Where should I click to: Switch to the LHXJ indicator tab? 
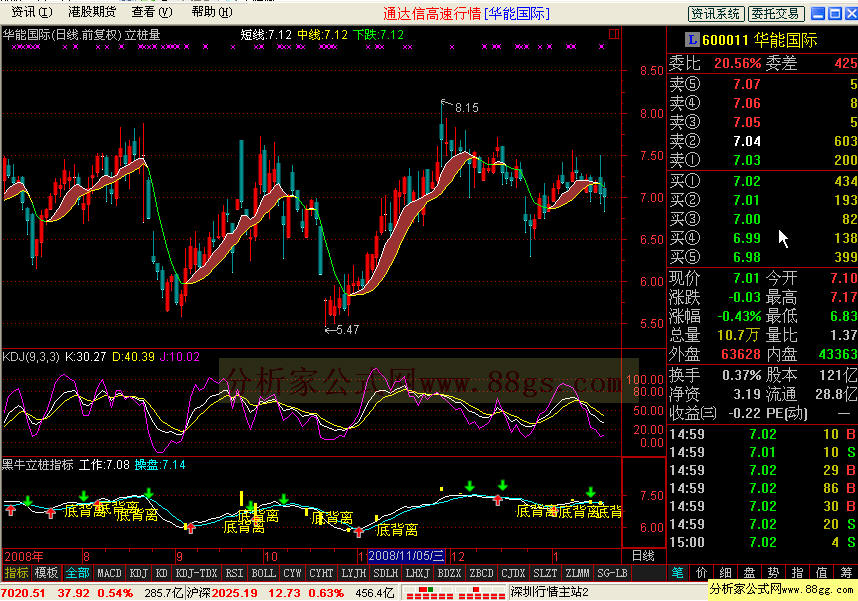(418, 573)
